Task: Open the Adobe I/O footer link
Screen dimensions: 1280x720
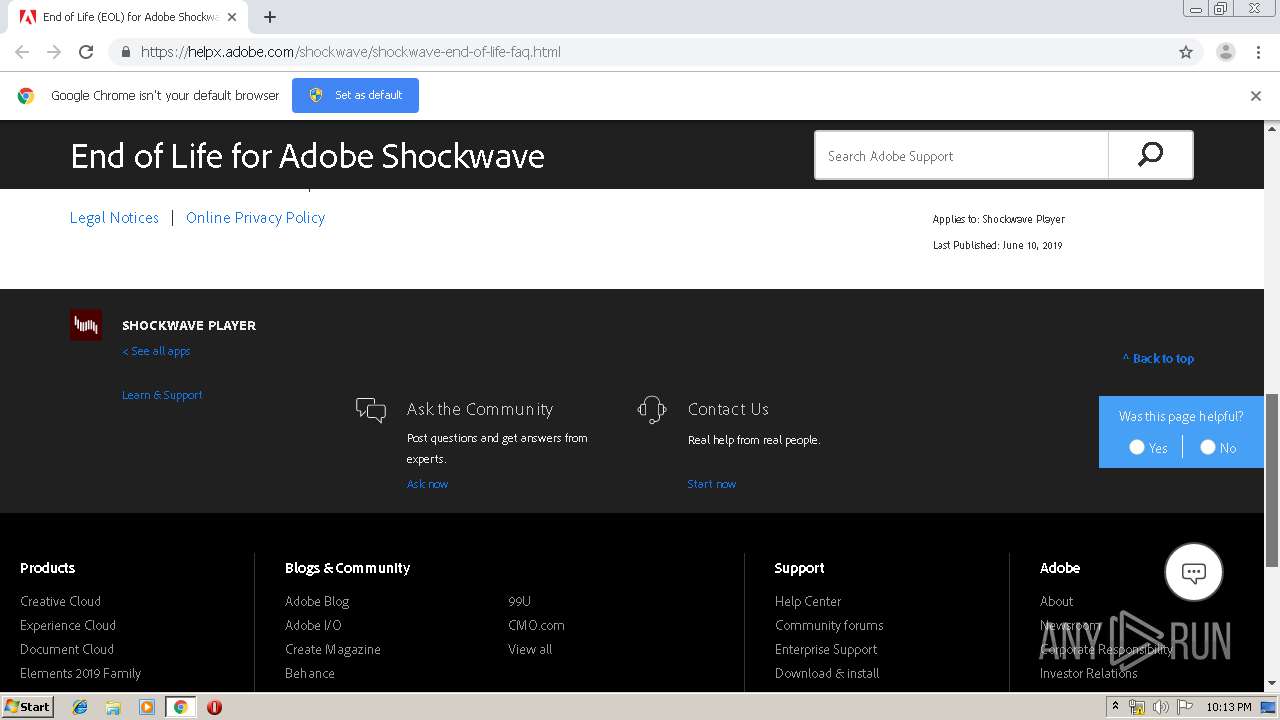Action: 313,625
